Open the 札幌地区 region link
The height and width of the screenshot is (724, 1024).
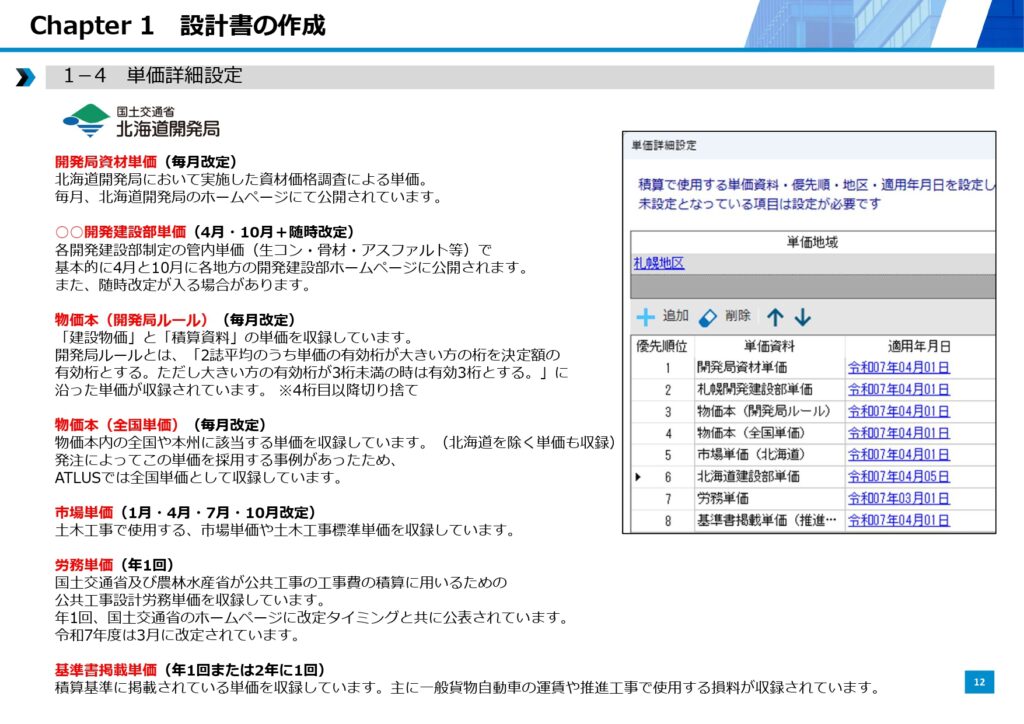pos(659,263)
